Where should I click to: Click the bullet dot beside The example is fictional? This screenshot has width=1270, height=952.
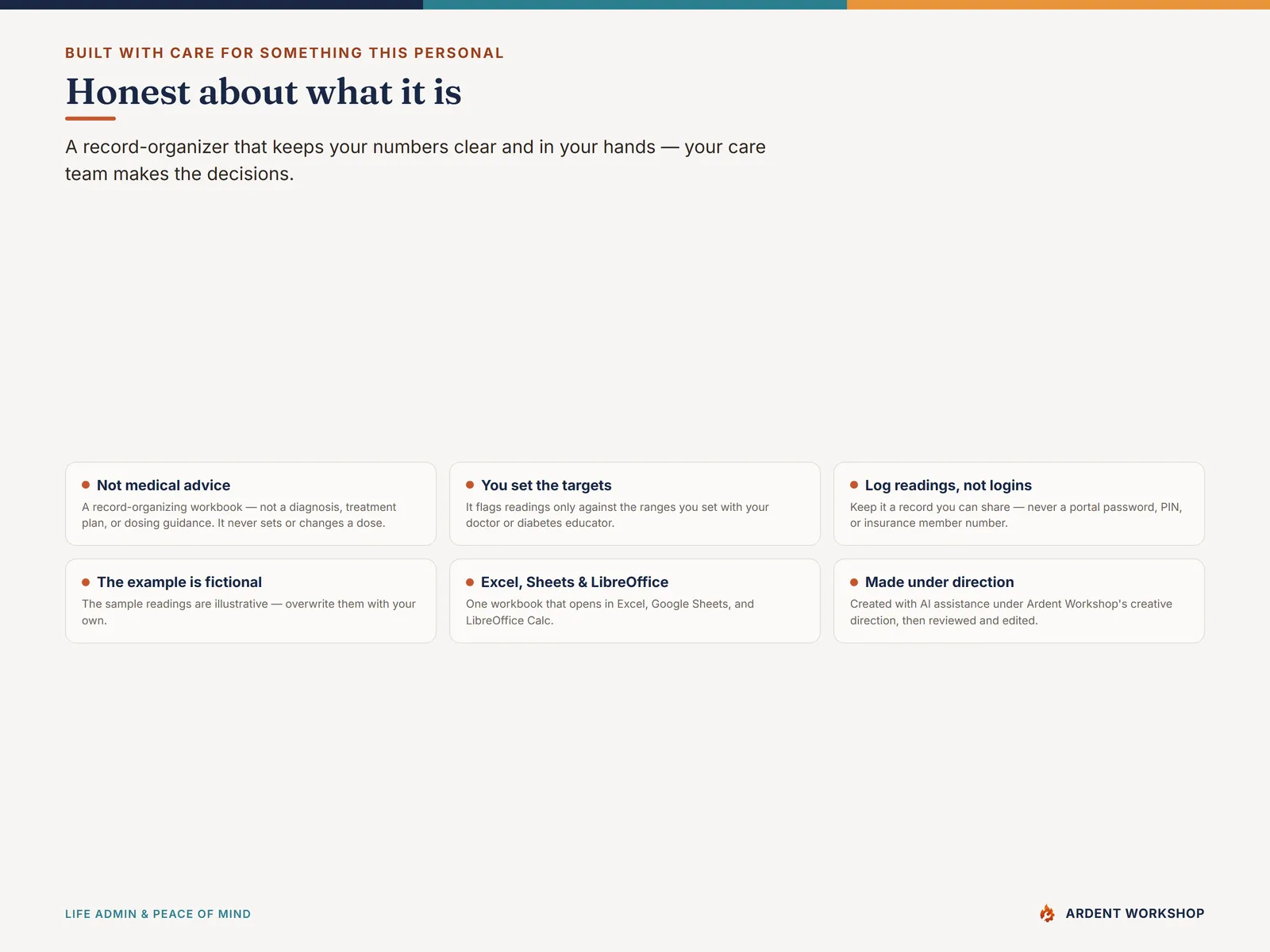(x=86, y=582)
